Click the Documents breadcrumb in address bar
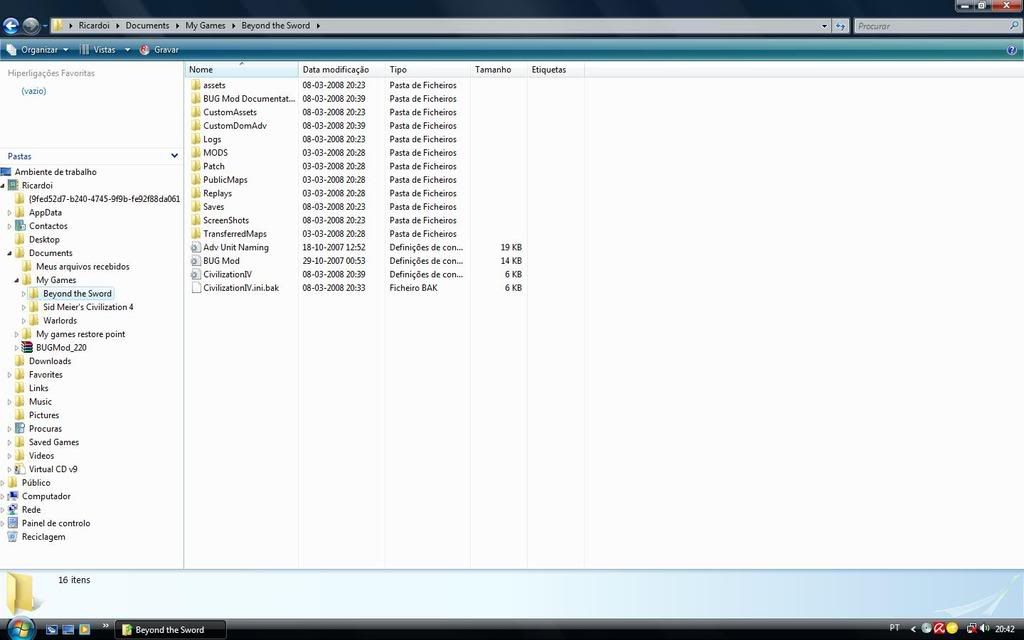This screenshot has height=640, width=1024. [x=147, y=25]
